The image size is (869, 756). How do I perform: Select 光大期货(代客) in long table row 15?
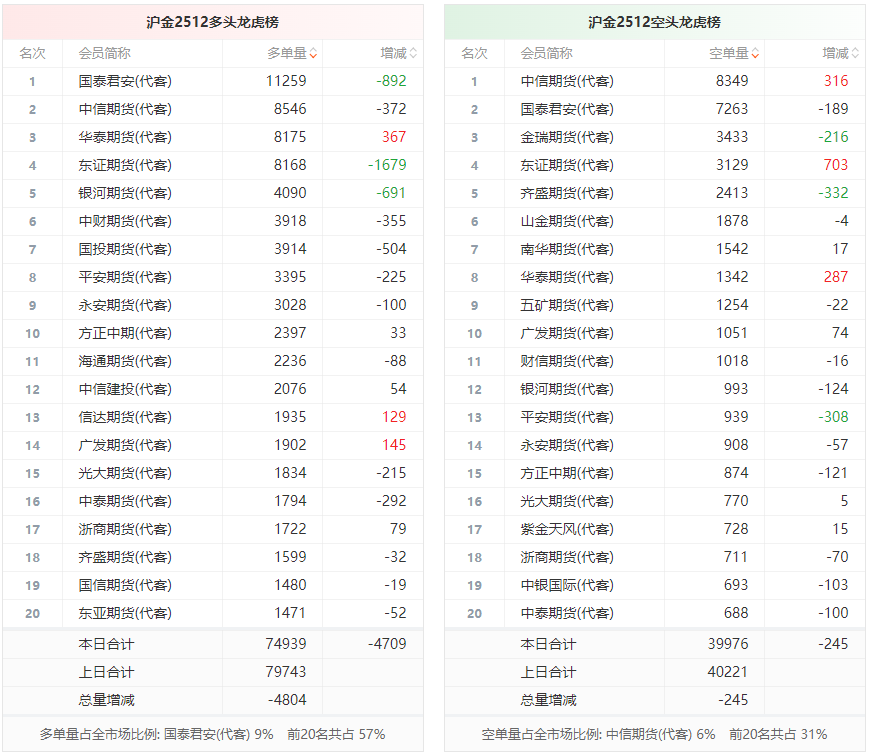[125, 473]
